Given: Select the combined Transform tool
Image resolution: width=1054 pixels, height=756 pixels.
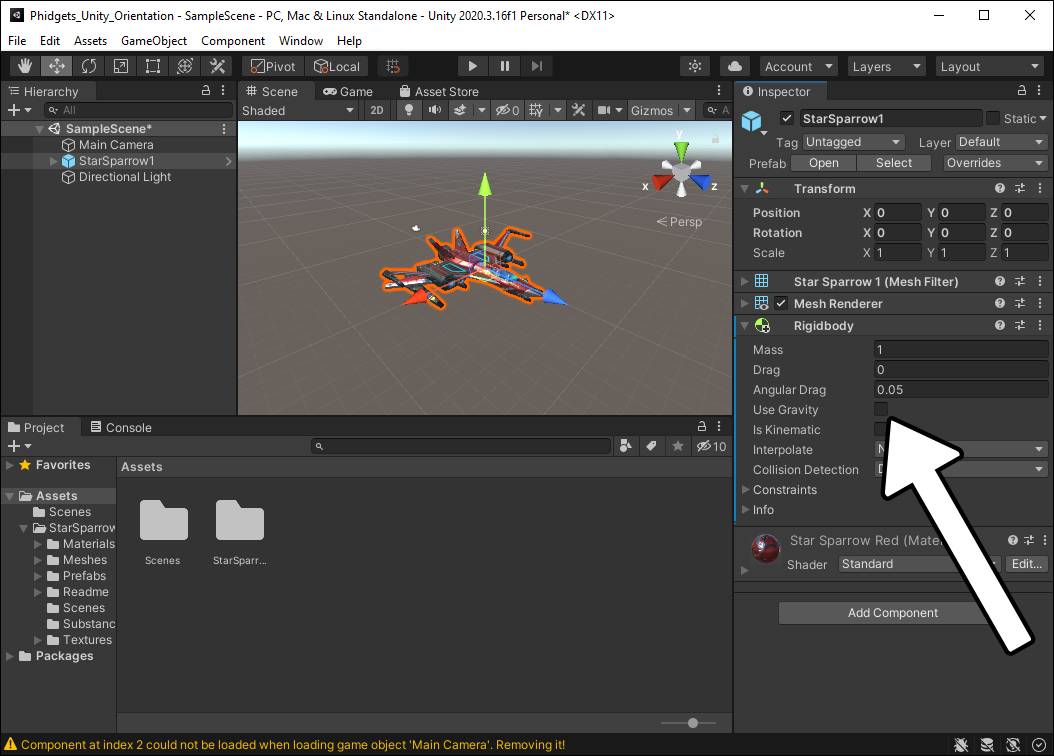Looking at the screenshot, I should (185, 66).
